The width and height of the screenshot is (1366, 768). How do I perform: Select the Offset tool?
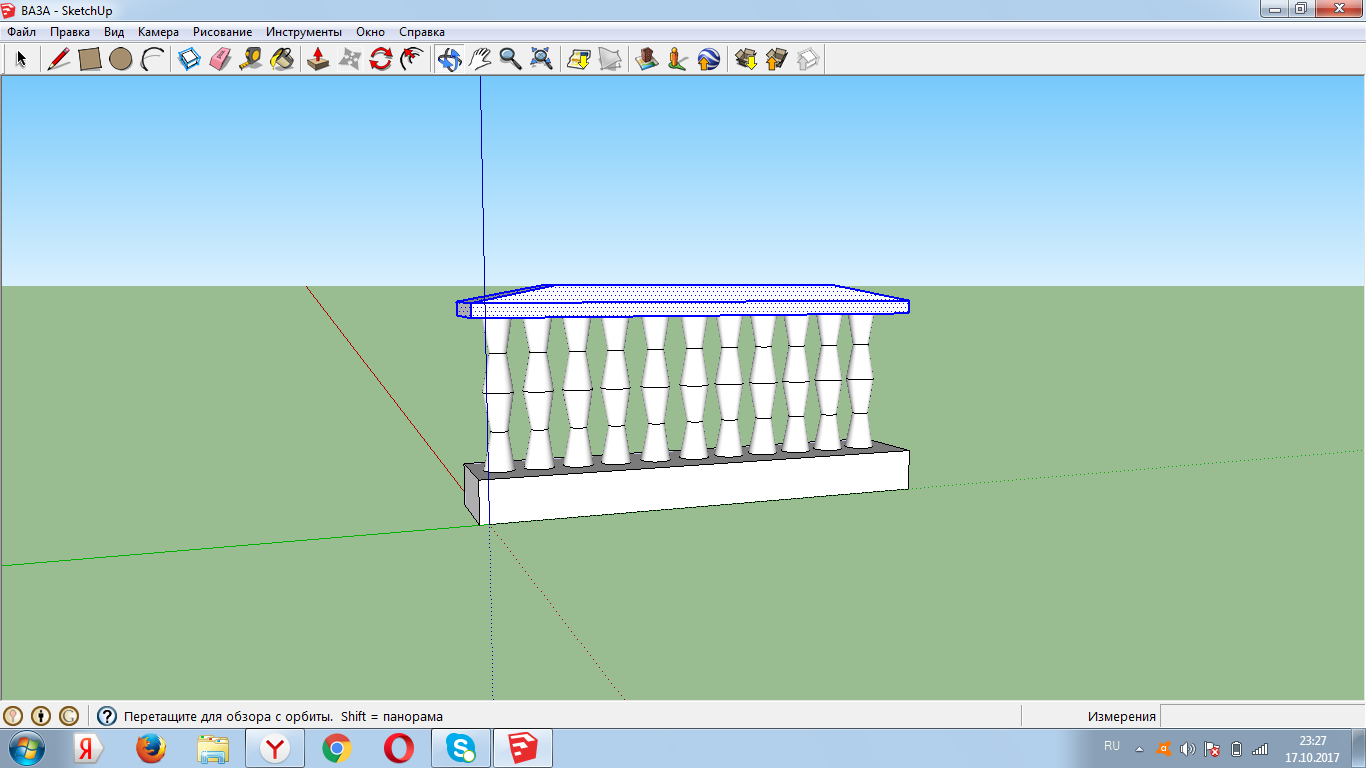point(411,60)
